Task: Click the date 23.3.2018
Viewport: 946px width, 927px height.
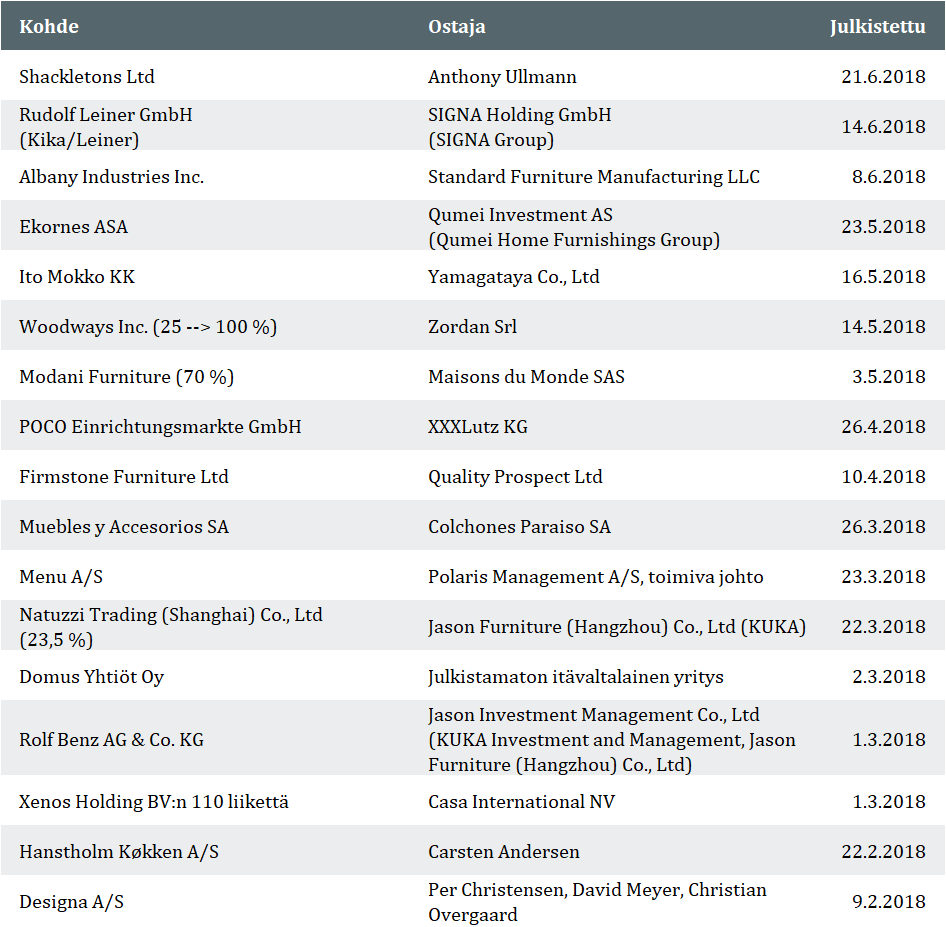Action: pos(883,577)
